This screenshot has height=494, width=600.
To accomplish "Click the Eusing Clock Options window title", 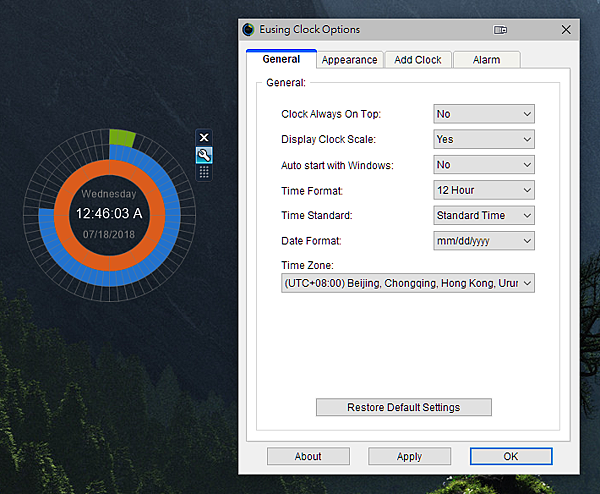I will coord(310,29).
